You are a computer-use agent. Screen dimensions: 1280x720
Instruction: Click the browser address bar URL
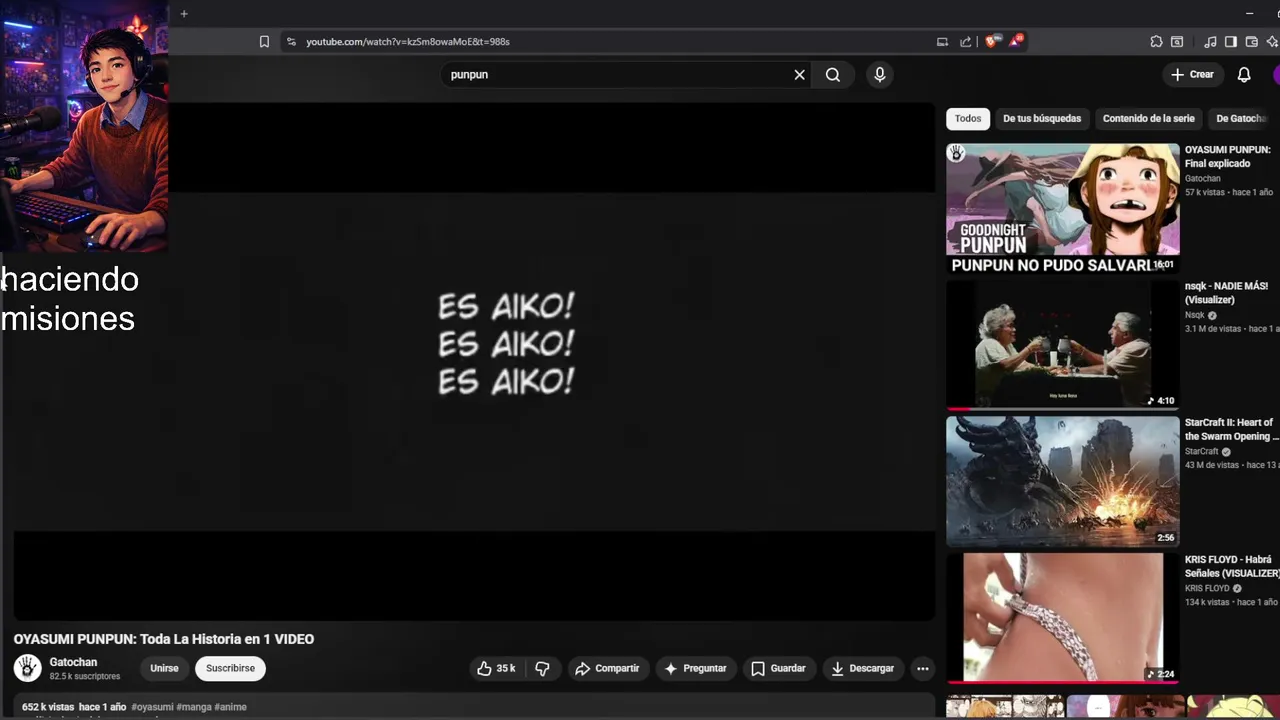pos(408,42)
